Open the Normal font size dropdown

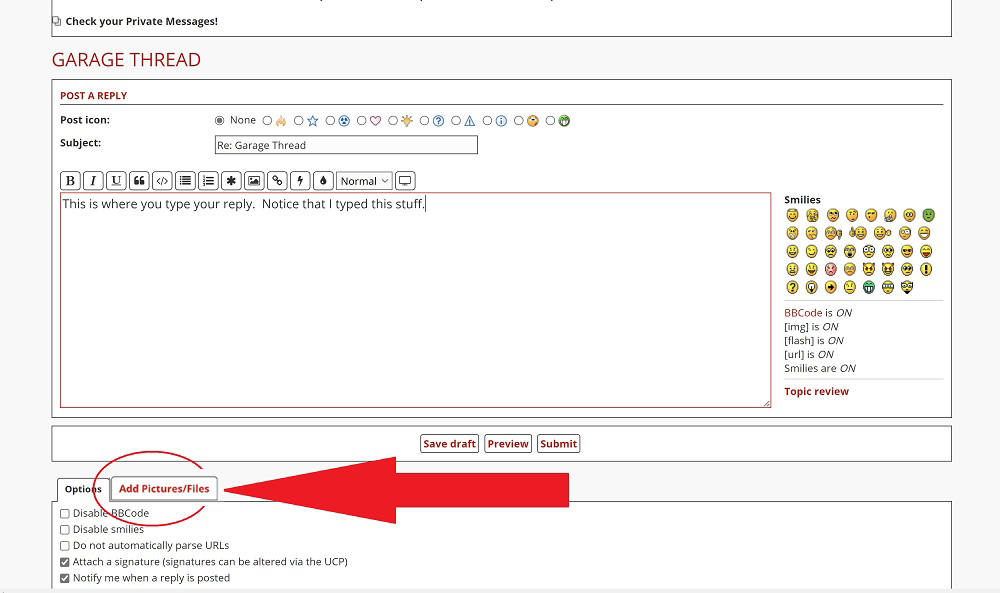coord(364,181)
